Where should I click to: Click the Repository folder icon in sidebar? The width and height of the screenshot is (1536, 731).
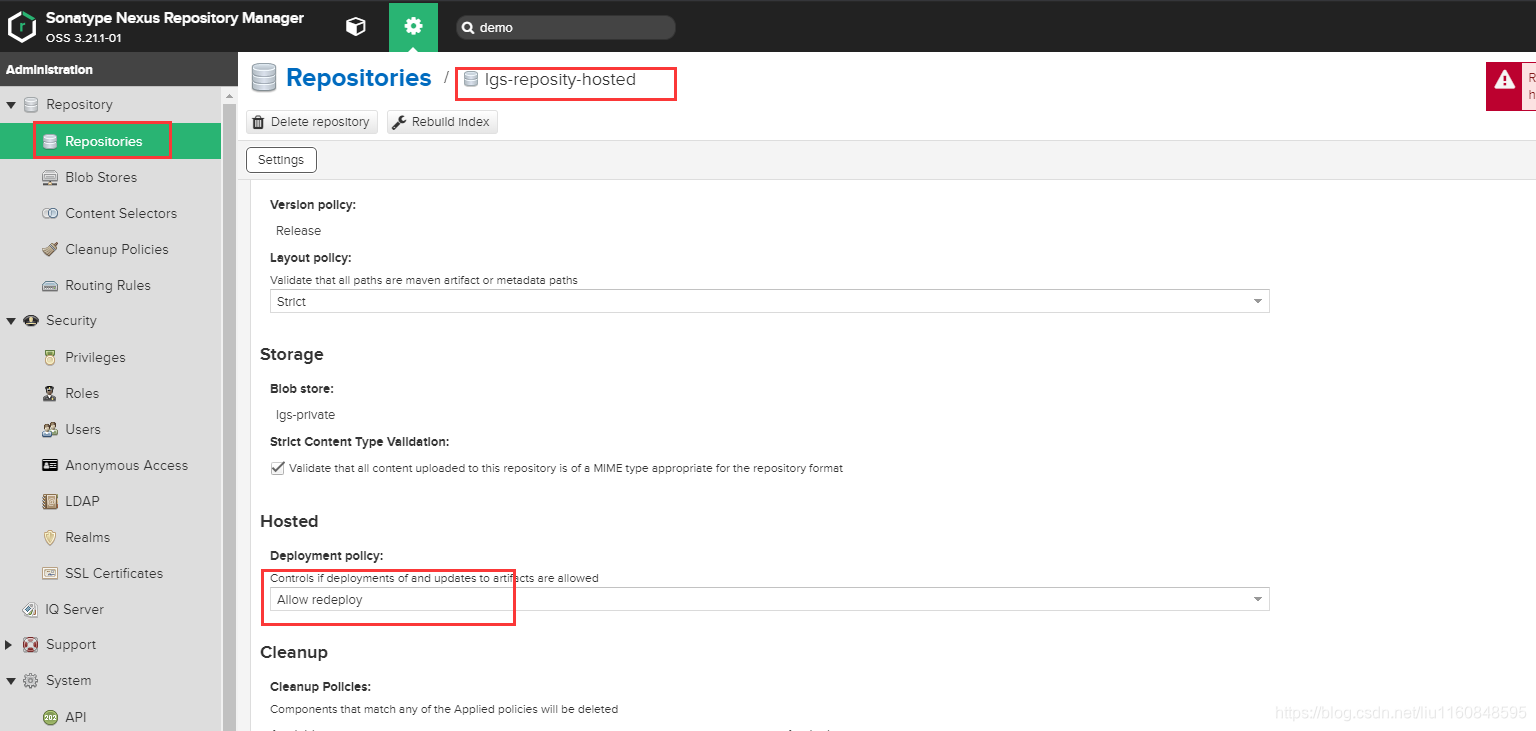31,104
